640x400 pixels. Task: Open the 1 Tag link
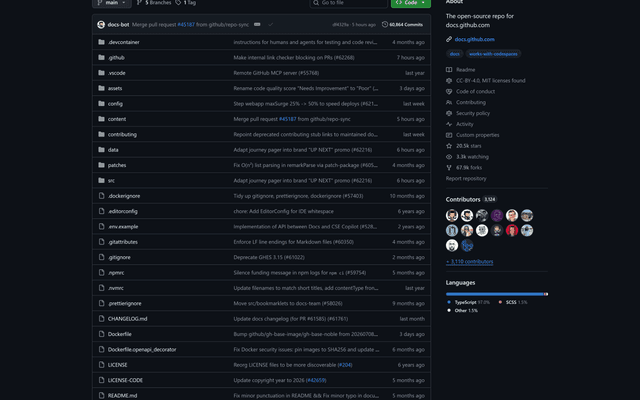[x=186, y=3]
